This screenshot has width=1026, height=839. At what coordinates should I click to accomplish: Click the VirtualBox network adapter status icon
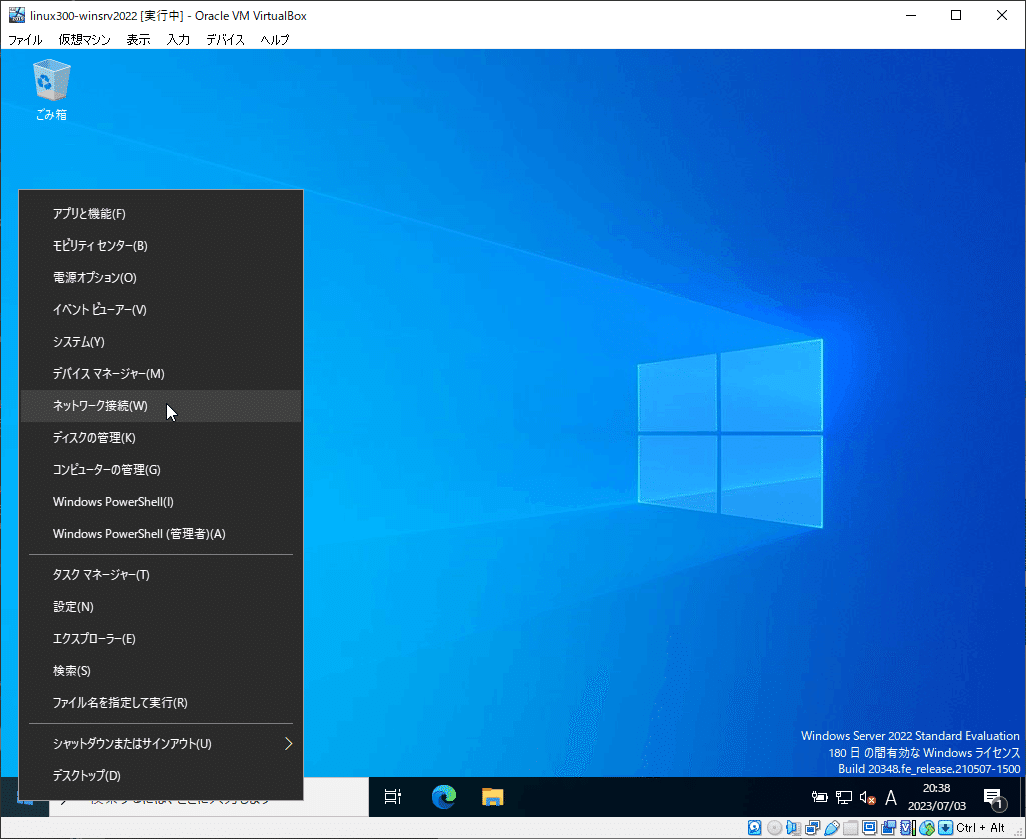coord(813,828)
